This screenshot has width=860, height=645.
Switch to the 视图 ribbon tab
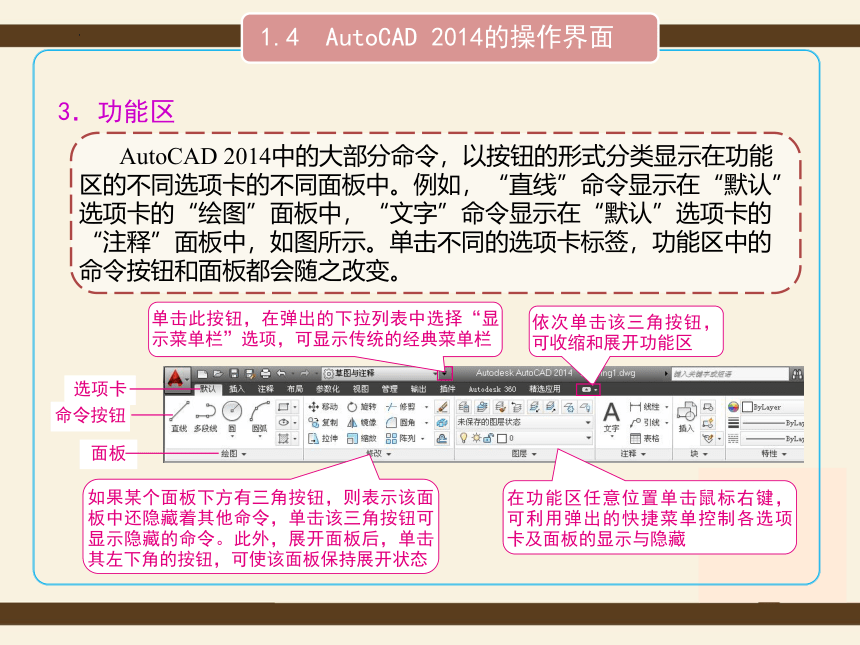point(360,389)
